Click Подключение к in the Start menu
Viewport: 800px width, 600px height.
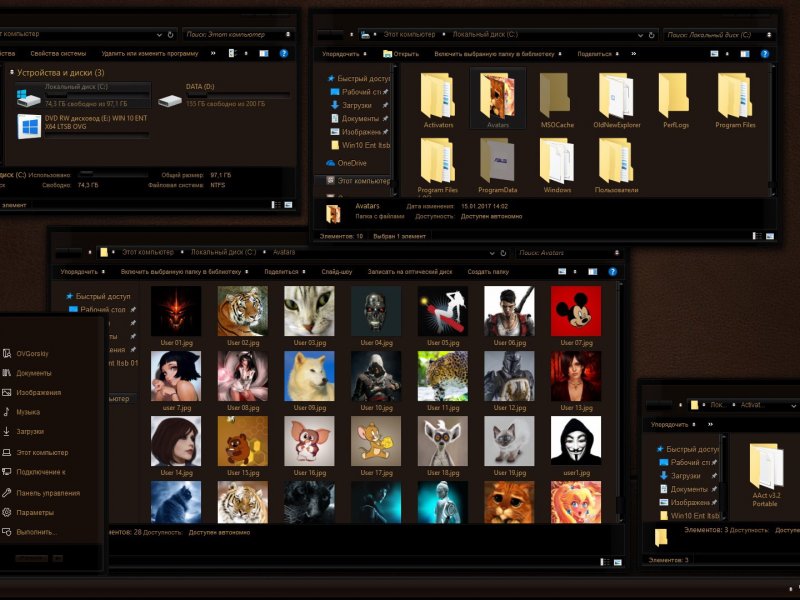point(34,472)
